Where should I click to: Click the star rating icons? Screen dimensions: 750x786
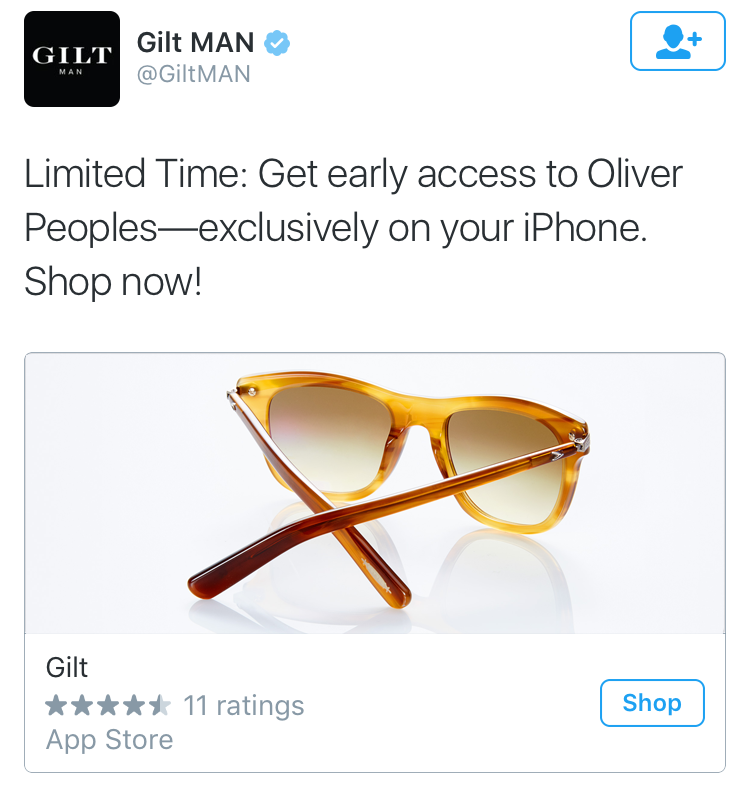point(108,705)
